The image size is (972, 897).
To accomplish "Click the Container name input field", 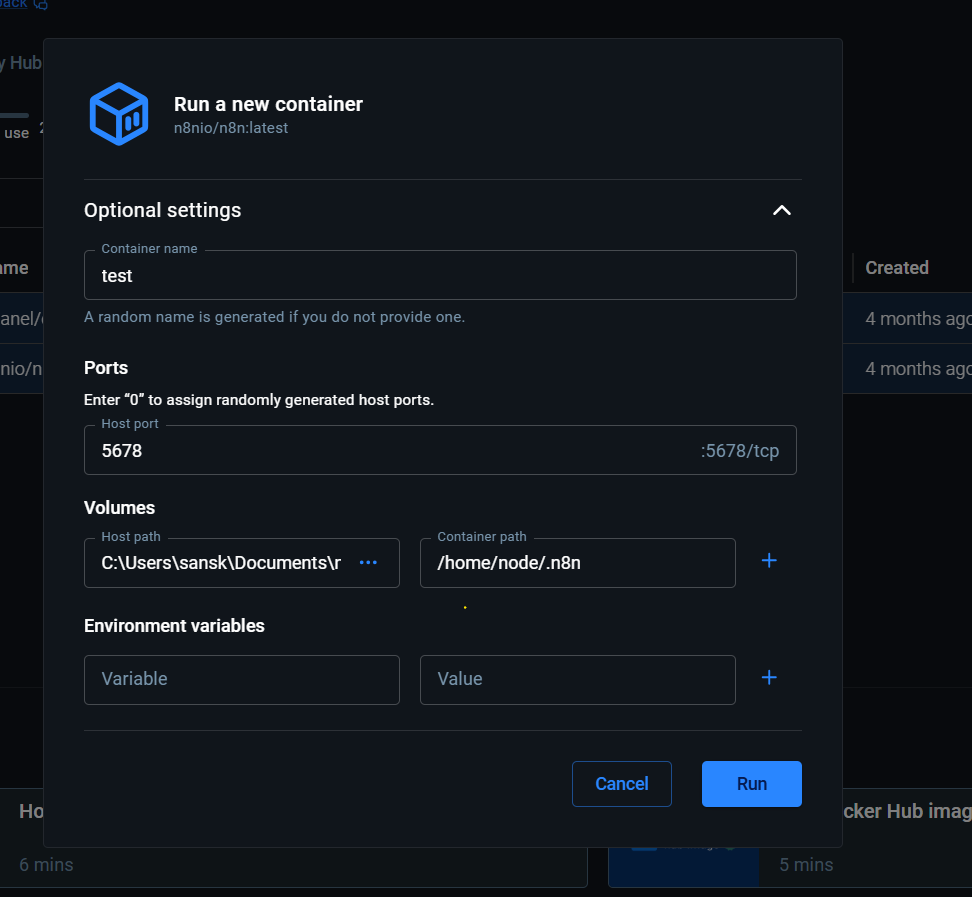I will pos(440,275).
